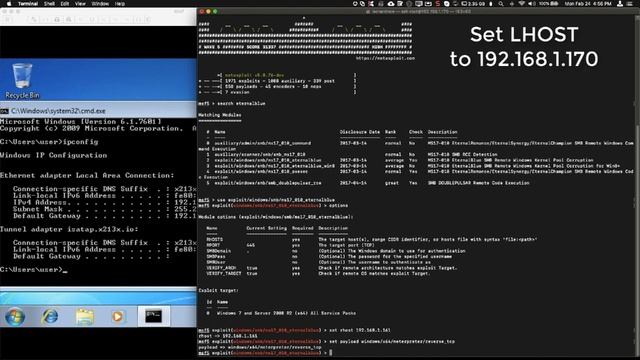Open the View menu
The width and height of the screenshot is (640, 360).
[80, 4]
